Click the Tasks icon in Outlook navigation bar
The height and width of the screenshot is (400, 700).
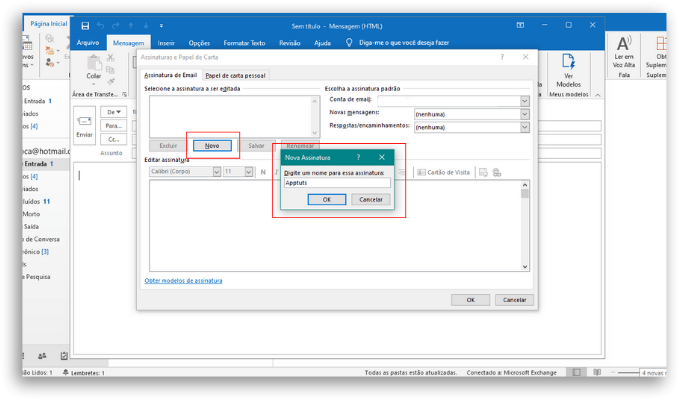[64, 356]
